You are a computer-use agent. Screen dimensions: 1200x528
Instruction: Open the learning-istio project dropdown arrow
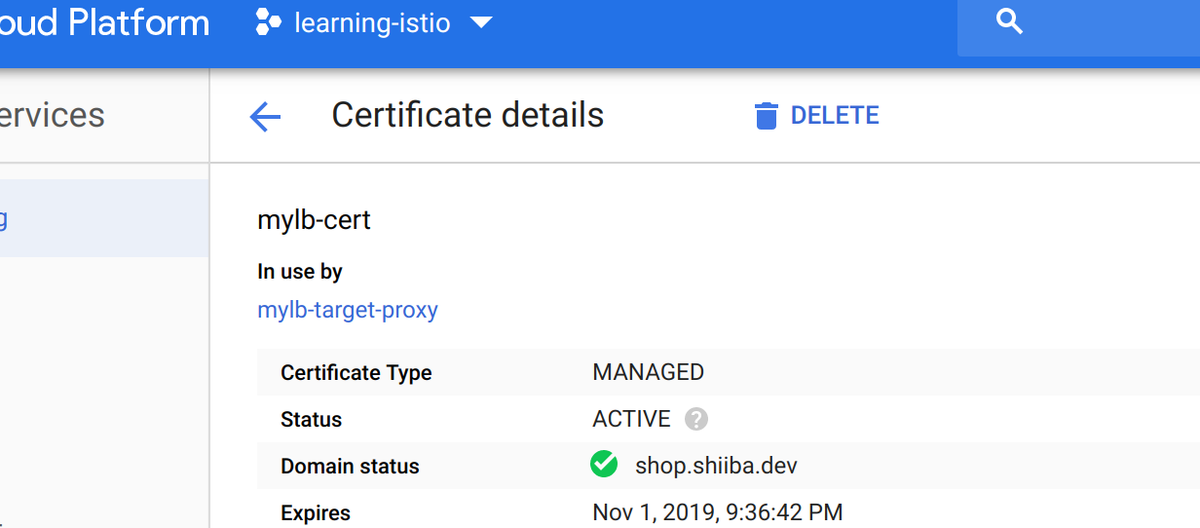pos(481,22)
